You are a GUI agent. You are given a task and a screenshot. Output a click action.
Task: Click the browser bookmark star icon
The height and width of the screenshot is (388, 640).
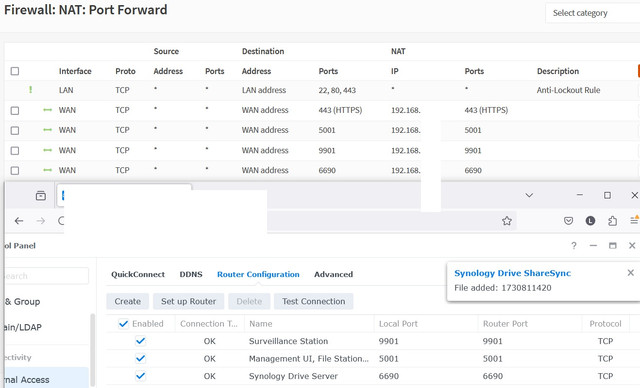click(507, 221)
